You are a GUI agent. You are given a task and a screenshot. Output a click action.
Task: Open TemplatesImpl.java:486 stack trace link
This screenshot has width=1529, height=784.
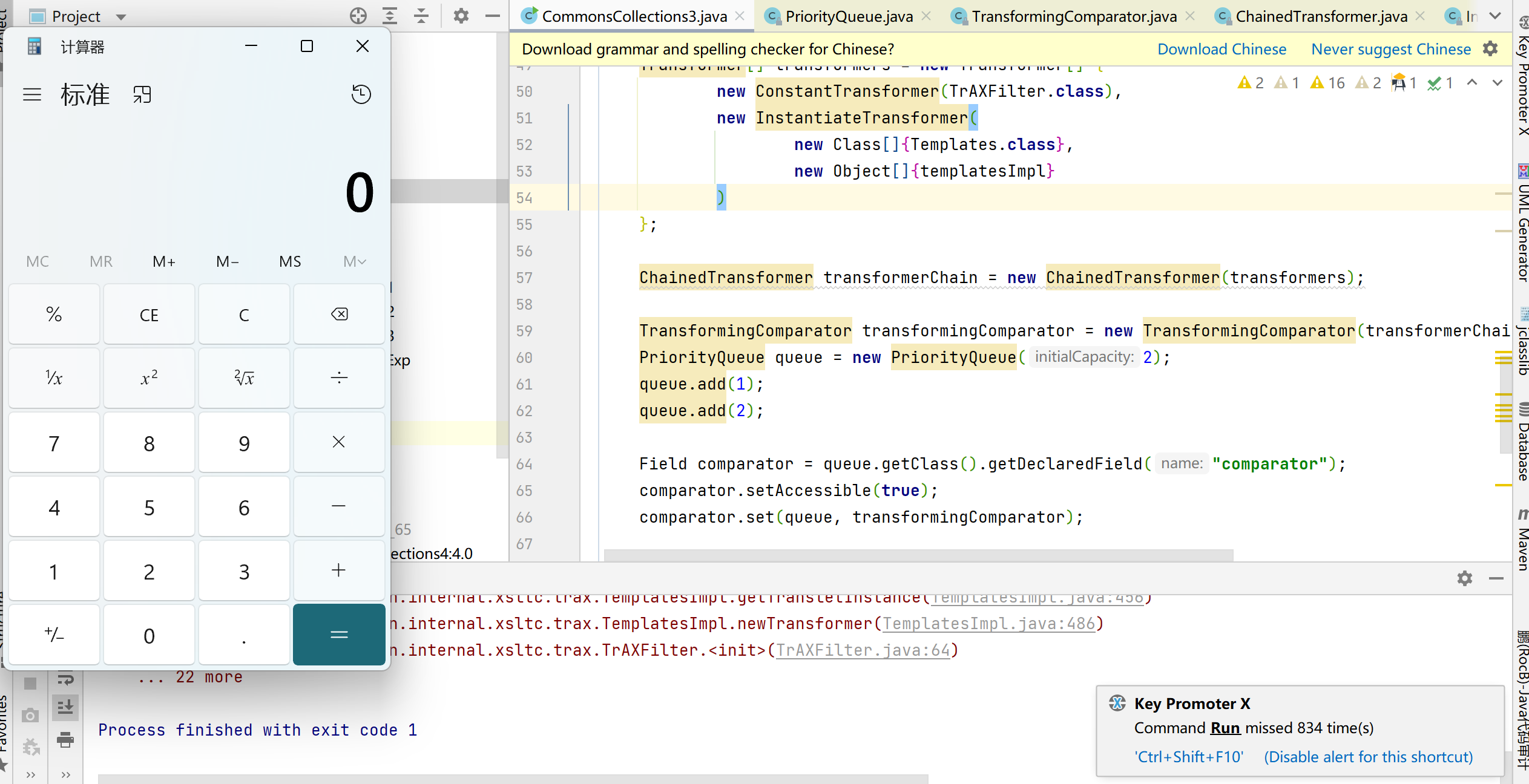(x=989, y=624)
